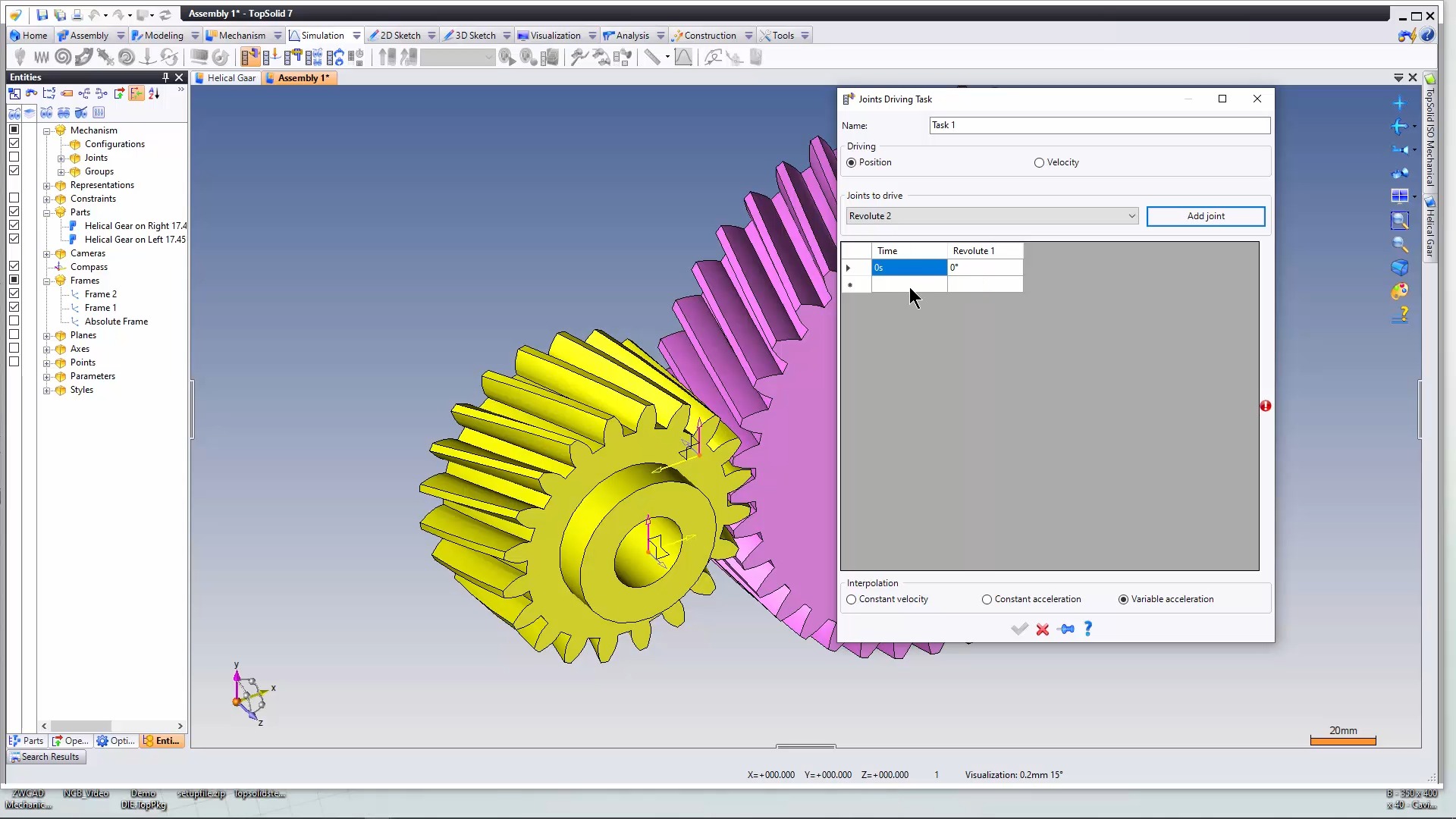
Task: Open the color palette icon on the right sidebar
Action: click(x=1400, y=291)
